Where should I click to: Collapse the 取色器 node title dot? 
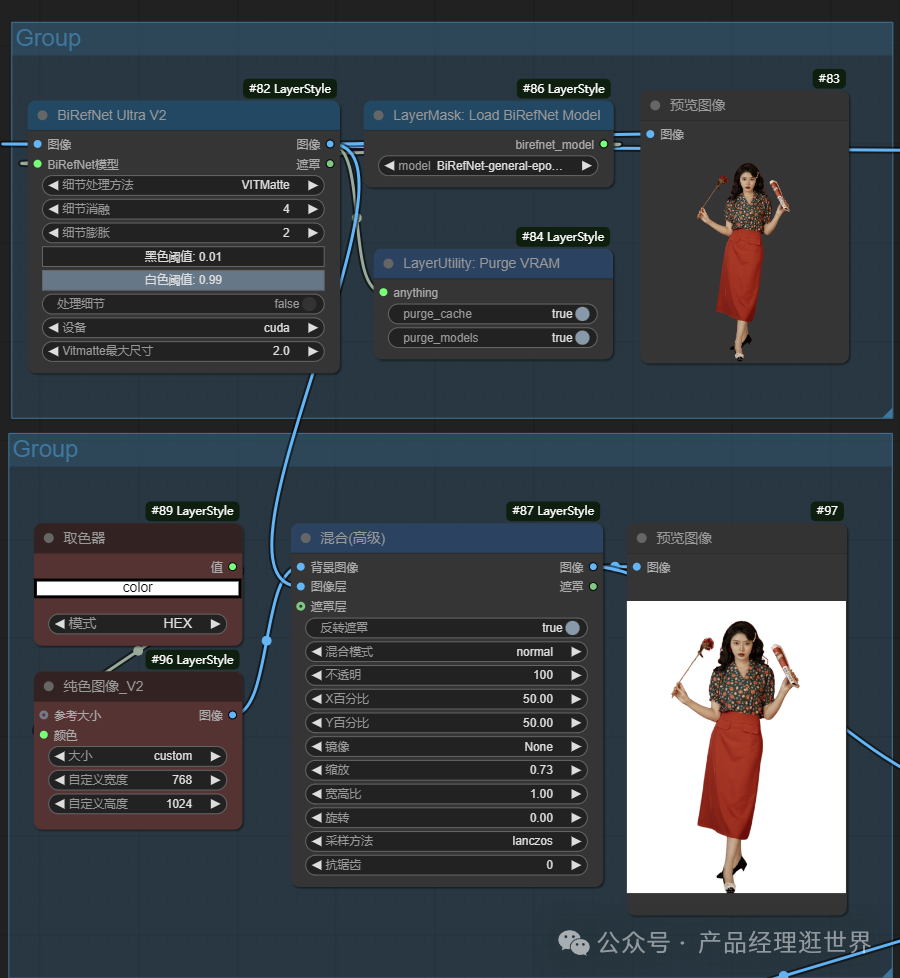click(x=49, y=538)
